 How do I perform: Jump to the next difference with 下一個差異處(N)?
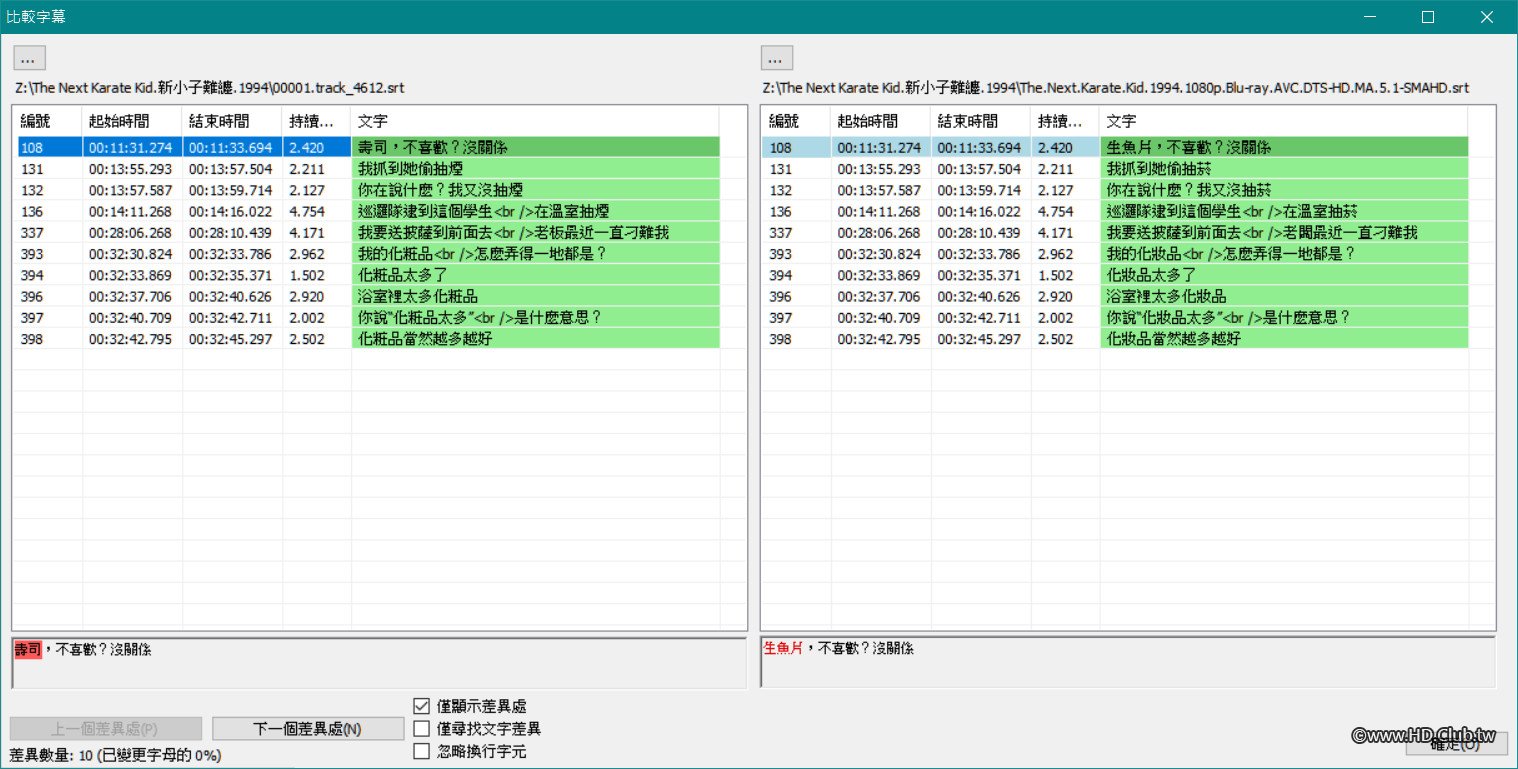tap(308, 729)
